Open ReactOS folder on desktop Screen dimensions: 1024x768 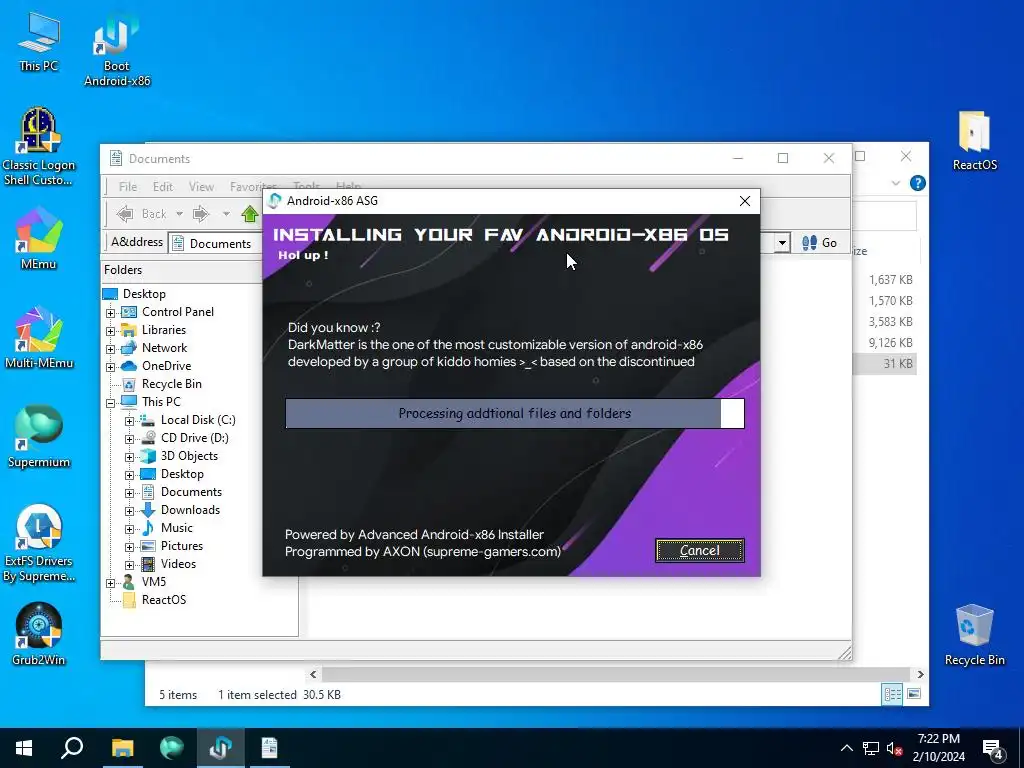(x=974, y=140)
